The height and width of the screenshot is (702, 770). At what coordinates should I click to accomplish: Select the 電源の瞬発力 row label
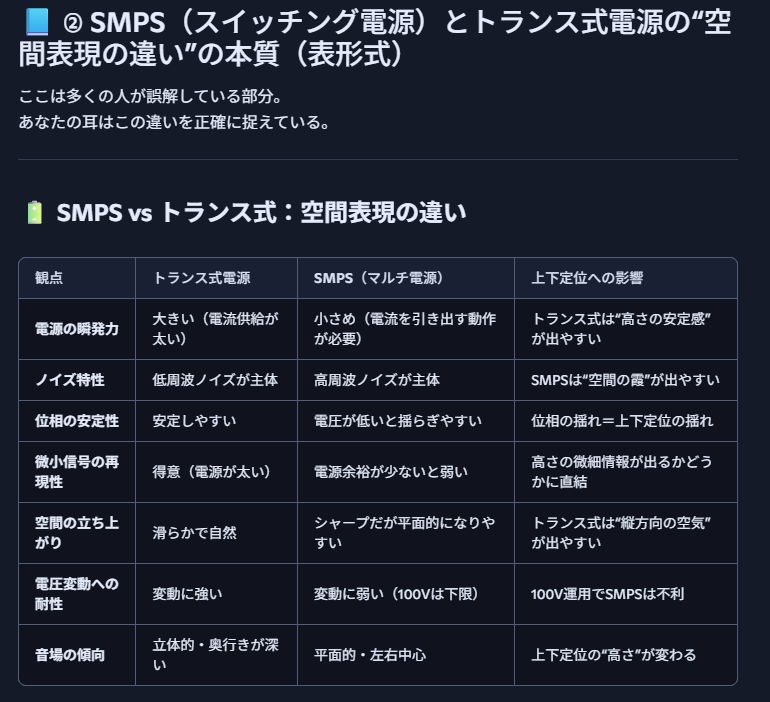pyautogui.click(x=77, y=329)
